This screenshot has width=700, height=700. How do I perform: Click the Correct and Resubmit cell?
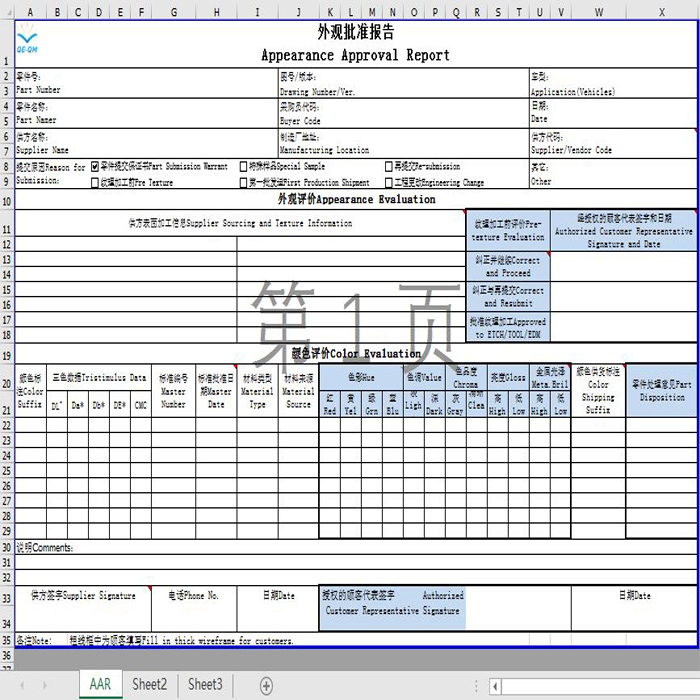(508, 296)
